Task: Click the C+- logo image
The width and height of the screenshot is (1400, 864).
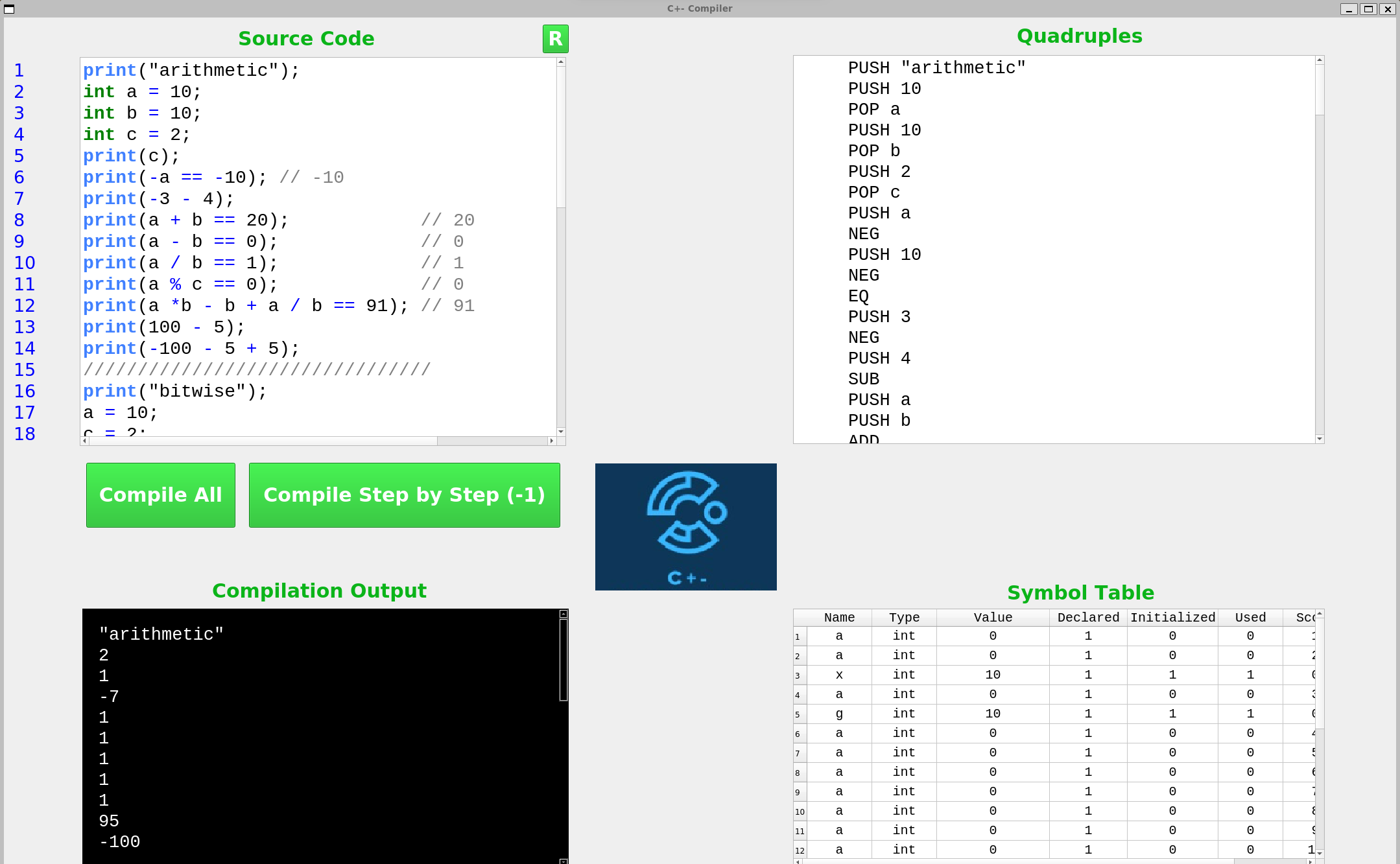Action: [x=685, y=526]
